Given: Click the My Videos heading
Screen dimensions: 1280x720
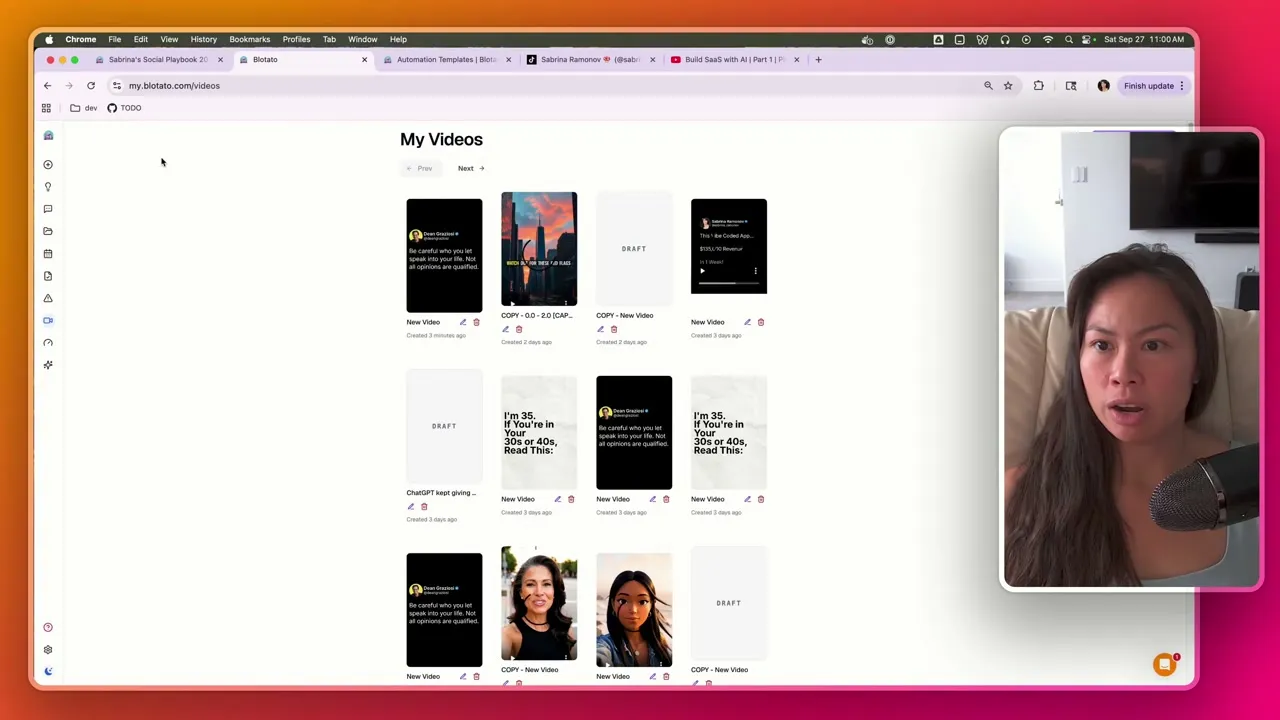Looking at the screenshot, I should click(x=441, y=139).
